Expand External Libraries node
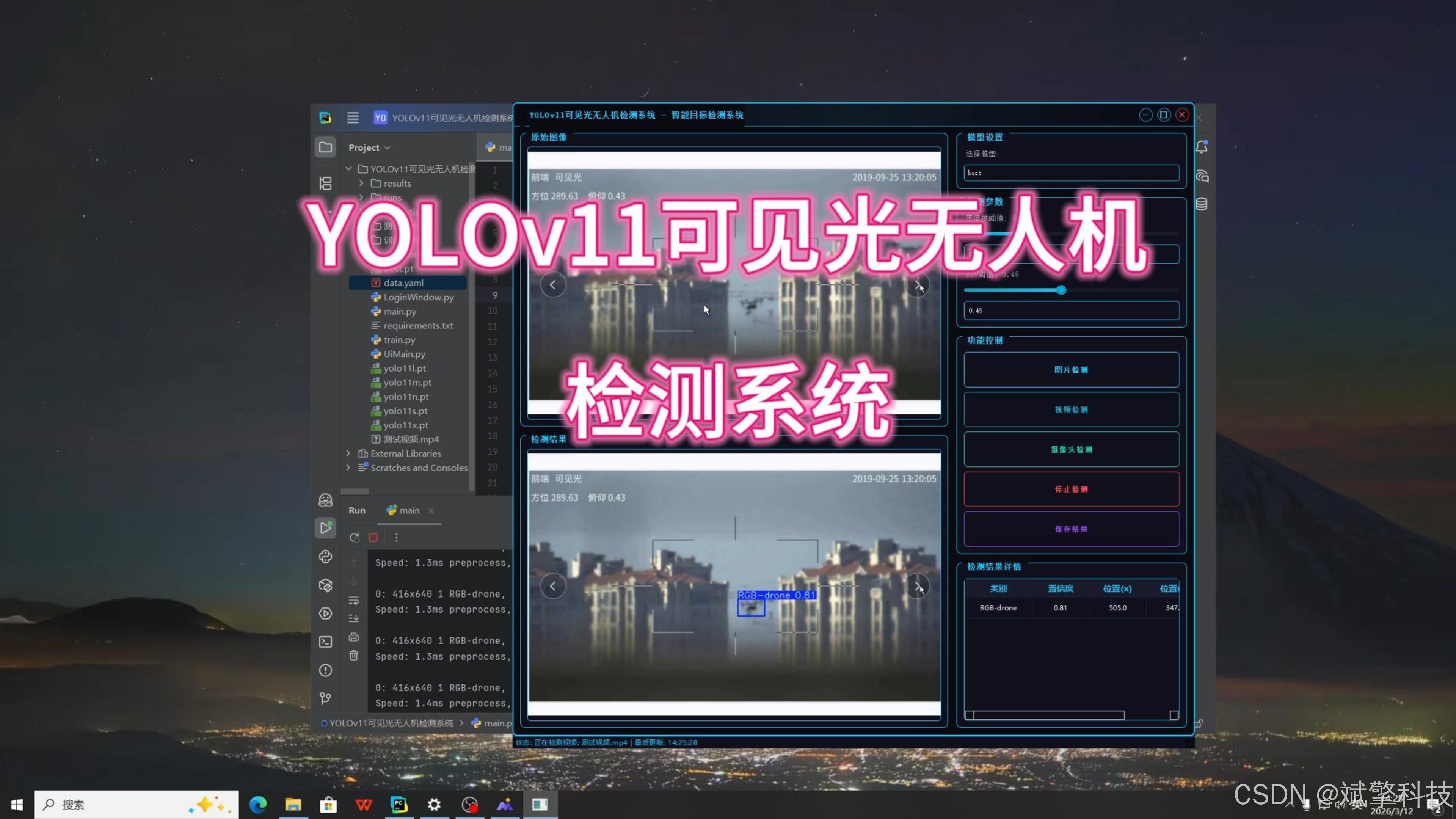This screenshot has height=819, width=1456. click(348, 453)
